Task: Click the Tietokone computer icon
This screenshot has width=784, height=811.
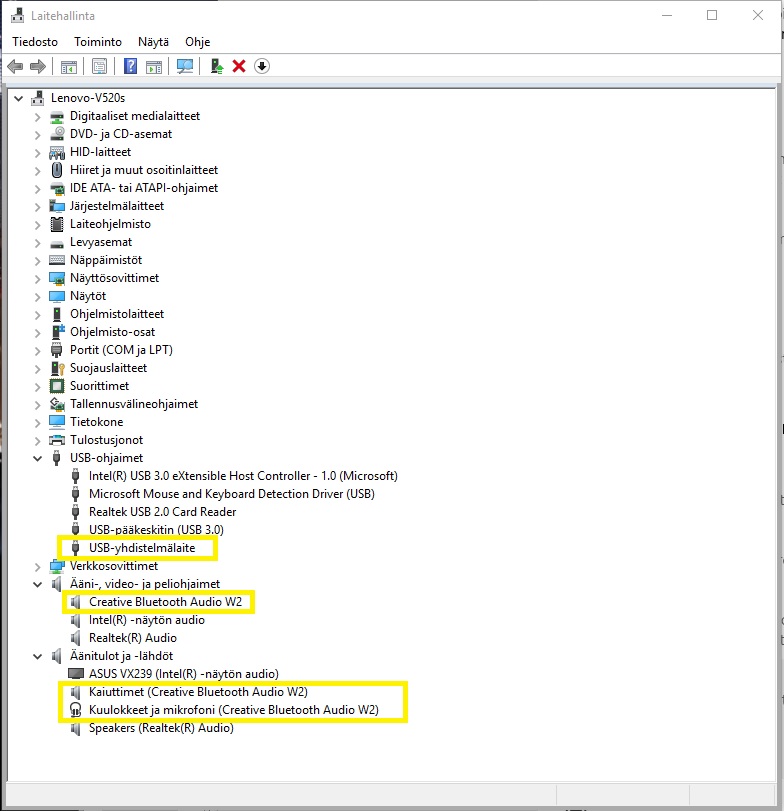Action: coord(57,422)
